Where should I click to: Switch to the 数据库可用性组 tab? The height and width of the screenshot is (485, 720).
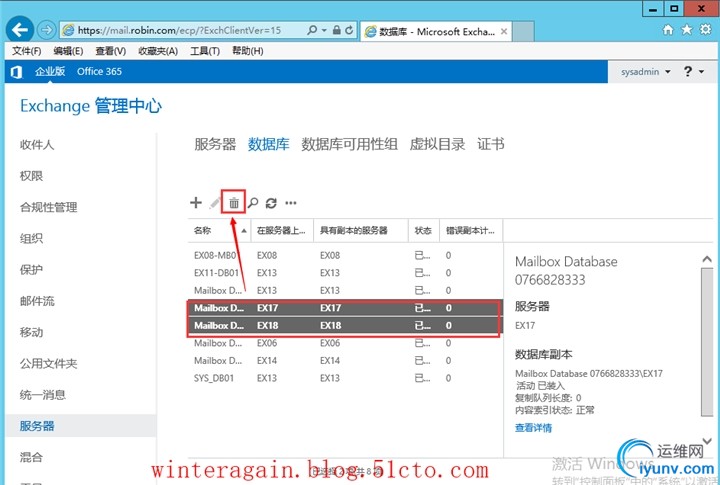point(349,144)
